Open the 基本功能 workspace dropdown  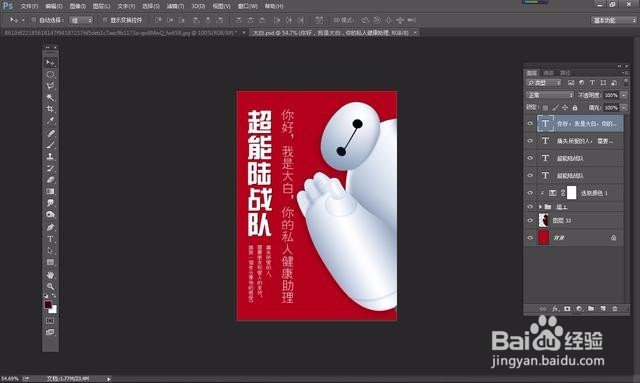613,20
